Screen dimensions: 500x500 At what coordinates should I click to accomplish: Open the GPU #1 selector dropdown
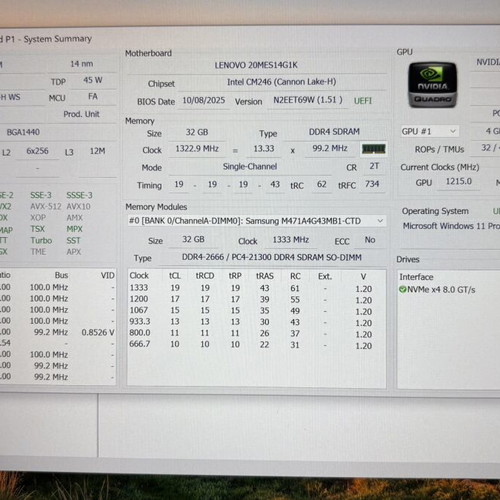click(429, 131)
